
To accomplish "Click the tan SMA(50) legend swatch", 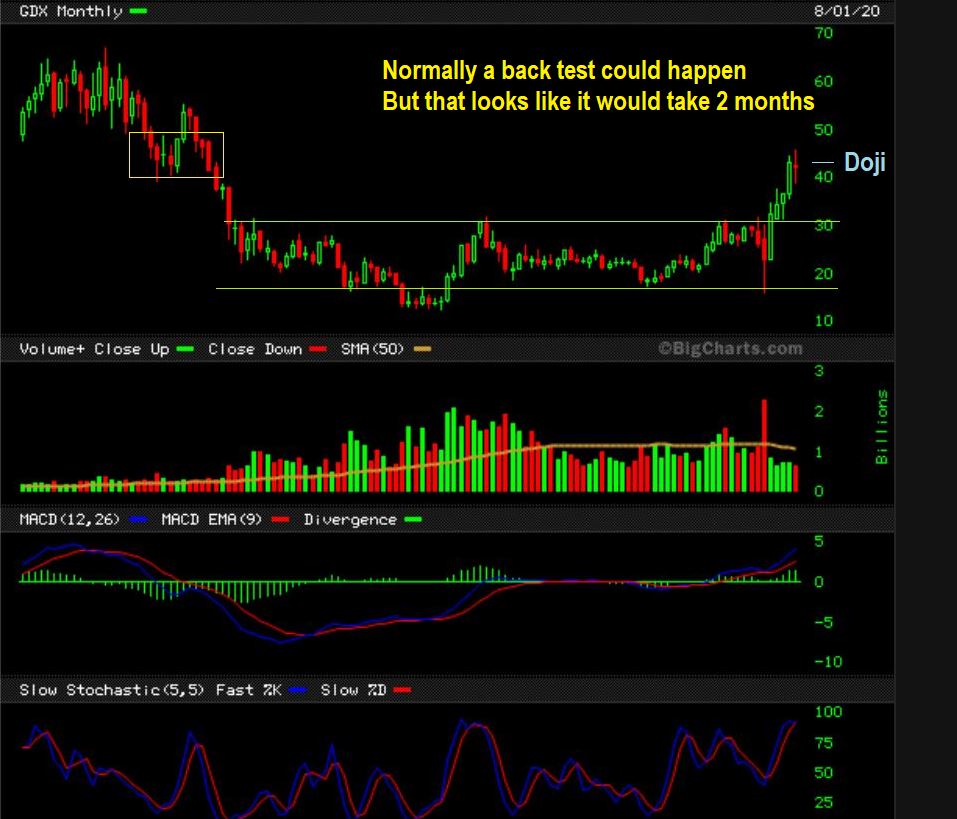I will 422,349.
